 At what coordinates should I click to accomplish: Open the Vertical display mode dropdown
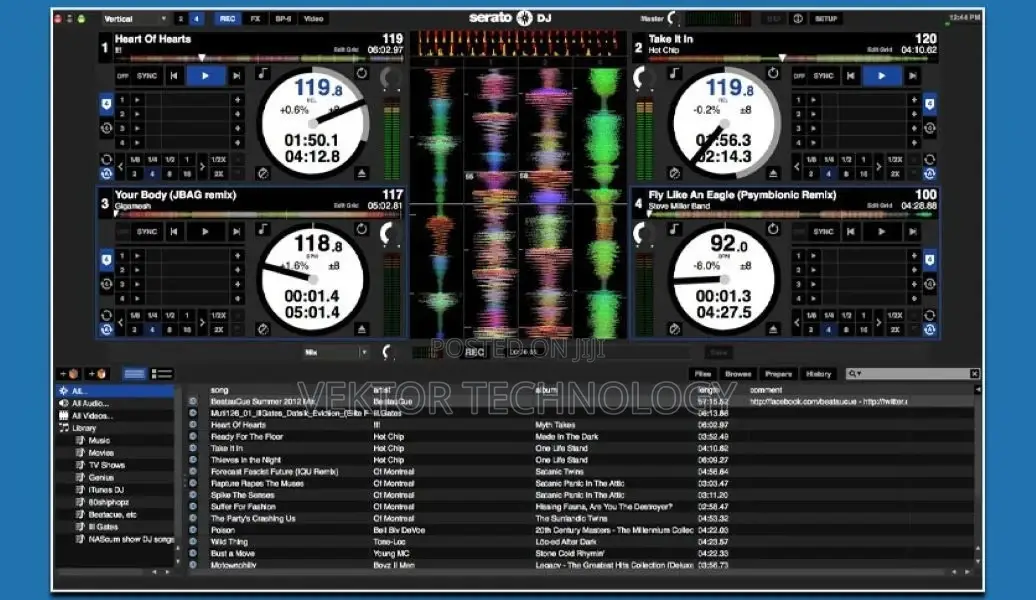point(135,19)
